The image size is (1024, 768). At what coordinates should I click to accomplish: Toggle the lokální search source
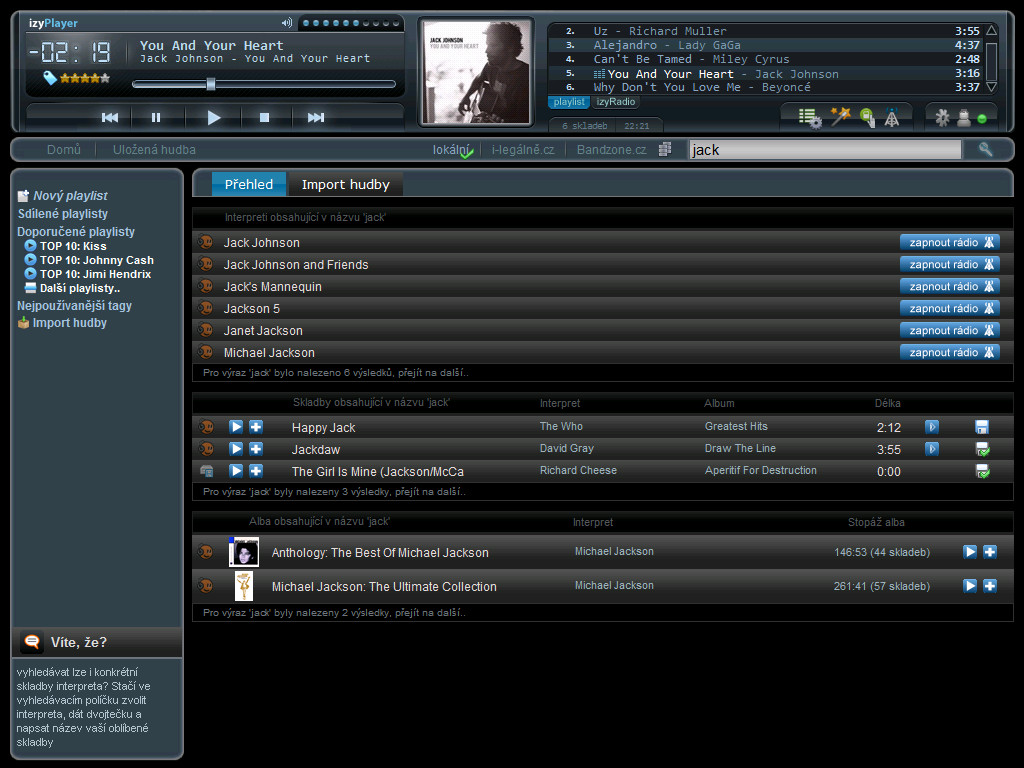(x=453, y=150)
